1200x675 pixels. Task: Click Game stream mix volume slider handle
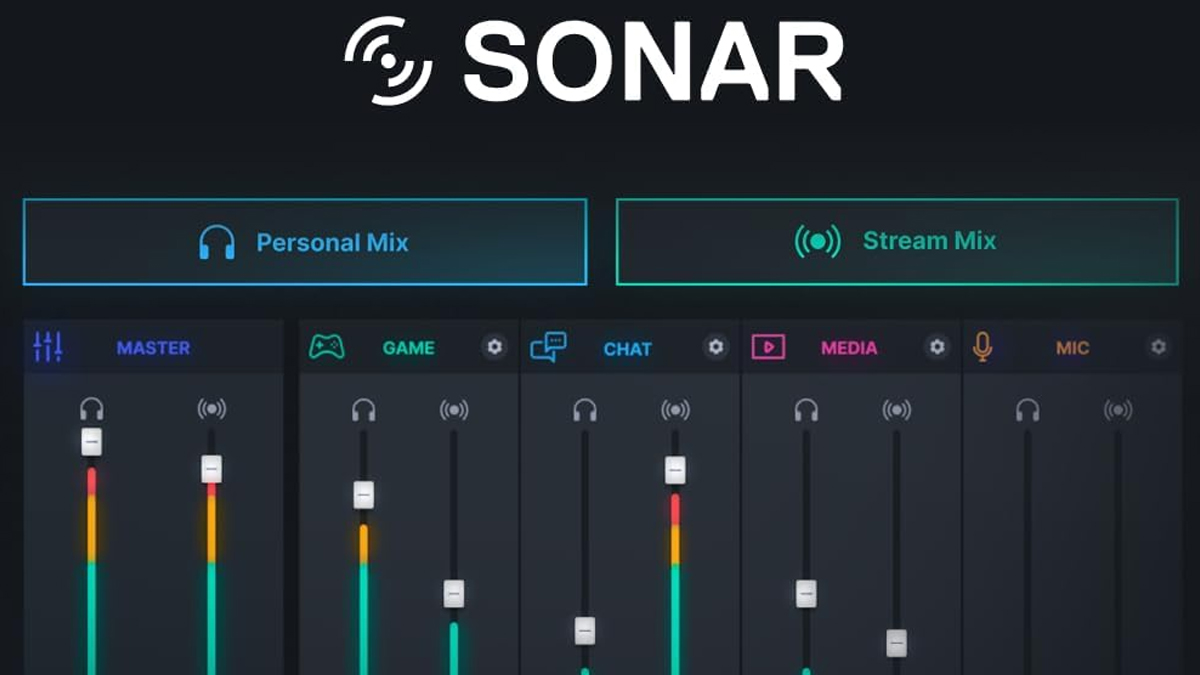tap(454, 593)
